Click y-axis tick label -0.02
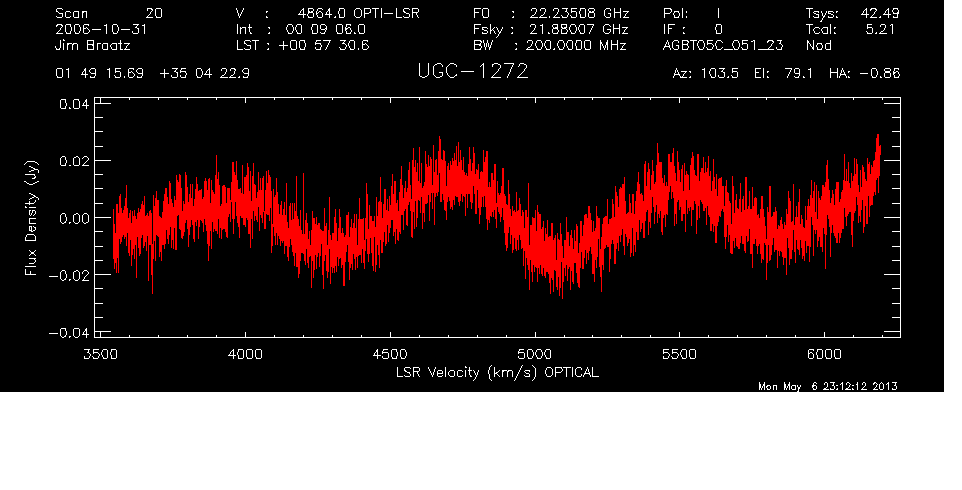This screenshot has width=962, height=490. tap(69, 275)
